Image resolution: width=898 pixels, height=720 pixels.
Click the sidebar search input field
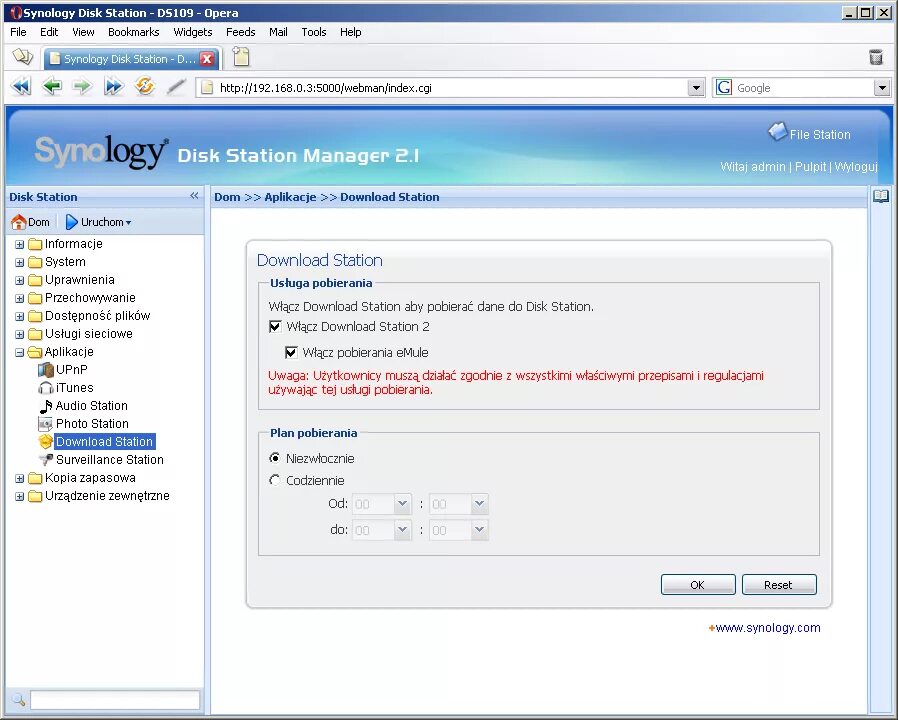pyautogui.click(x=115, y=700)
